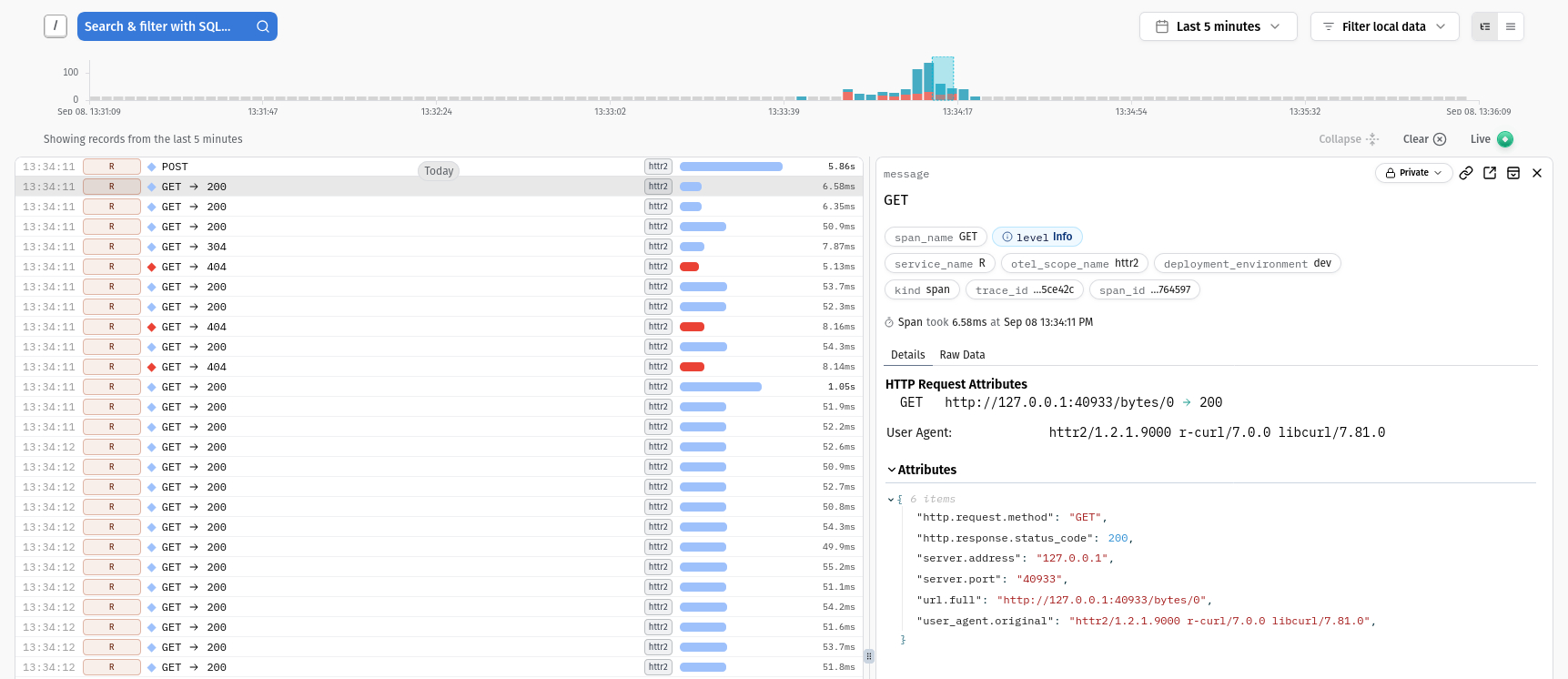The width and height of the screenshot is (1568, 679).
Task: Collapse the 6 items JSON object
Action: (x=891, y=500)
